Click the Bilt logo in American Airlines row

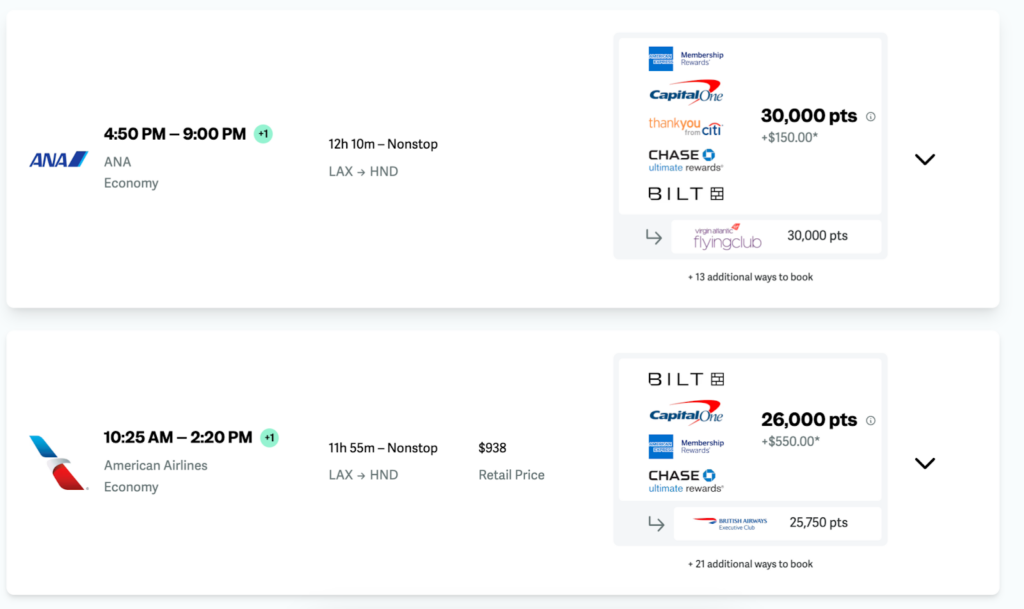click(686, 379)
